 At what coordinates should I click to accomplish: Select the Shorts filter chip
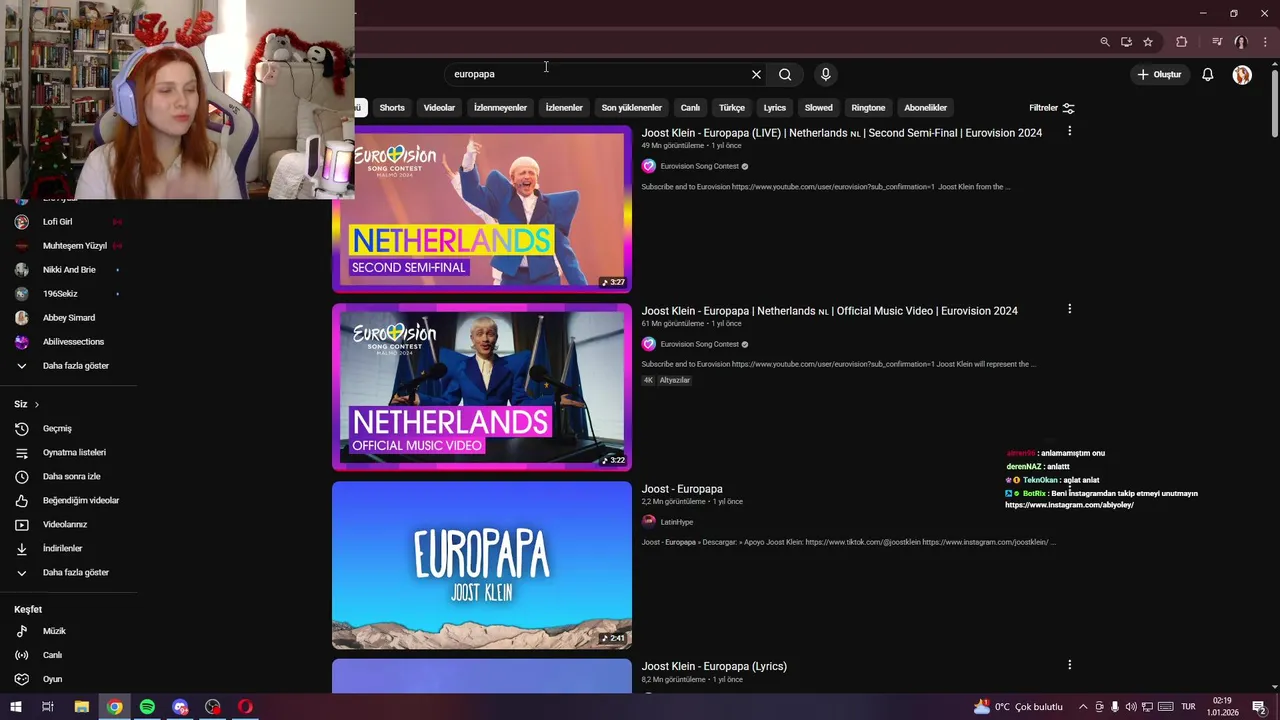click(392, 108)
